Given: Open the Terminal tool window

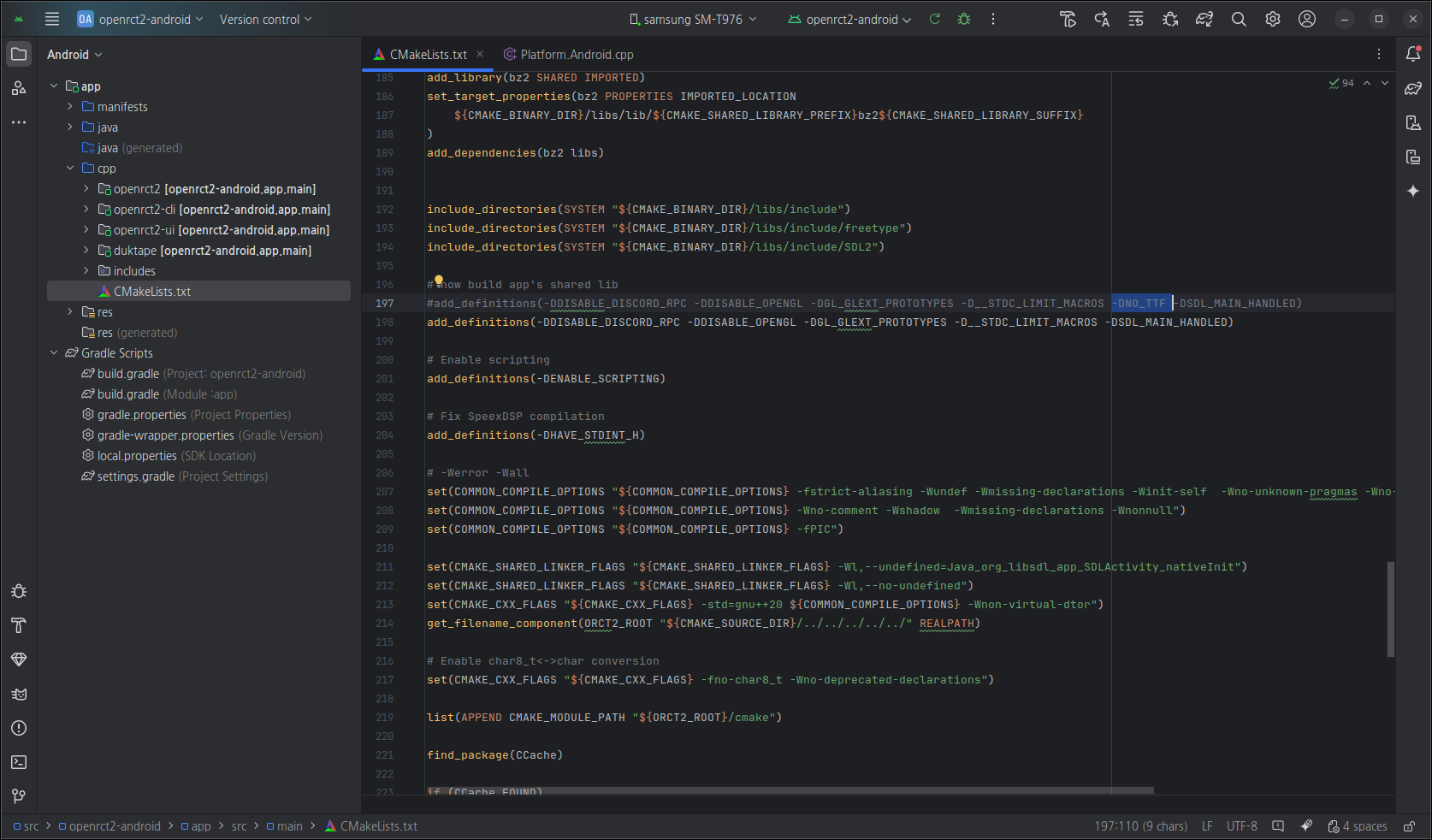Looking at the screenshot, I should click(19, 762).
